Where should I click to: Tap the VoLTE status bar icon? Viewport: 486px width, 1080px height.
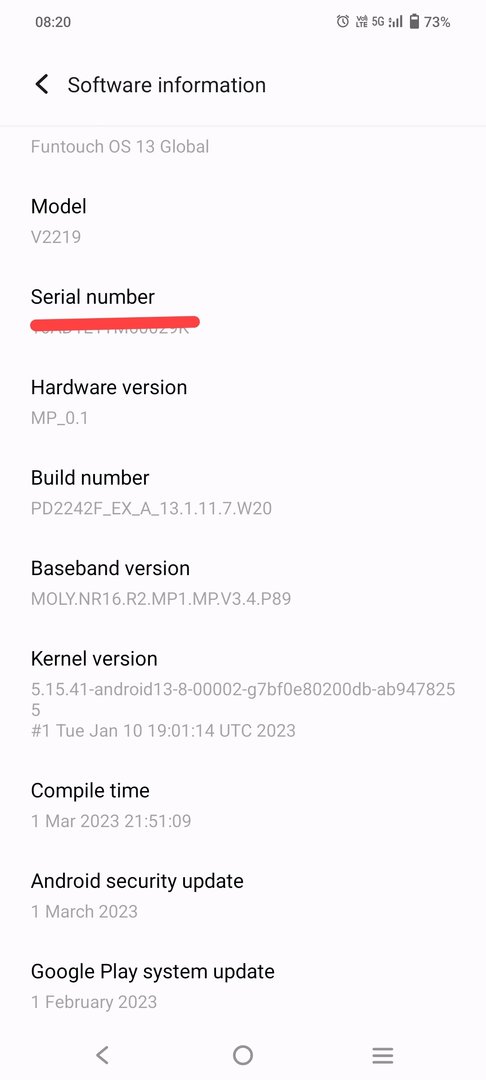click(361, 22)
